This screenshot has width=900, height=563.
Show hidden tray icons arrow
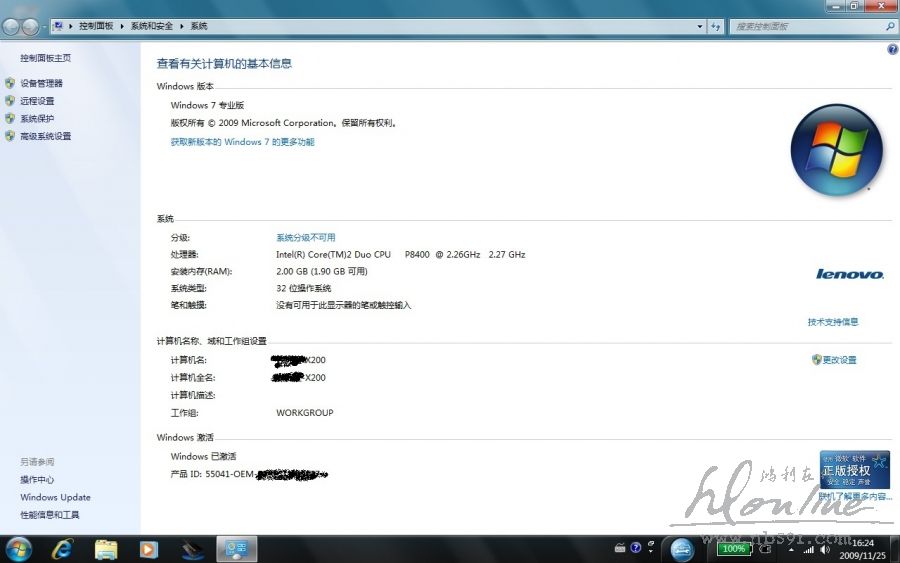(x=791, y=550)
